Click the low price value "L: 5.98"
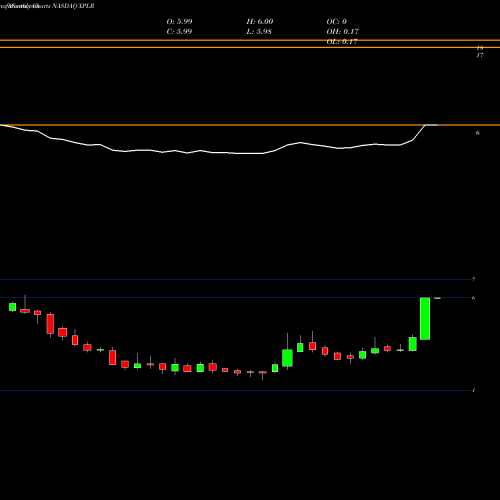500x500 pixels. (x=259, y=32)
